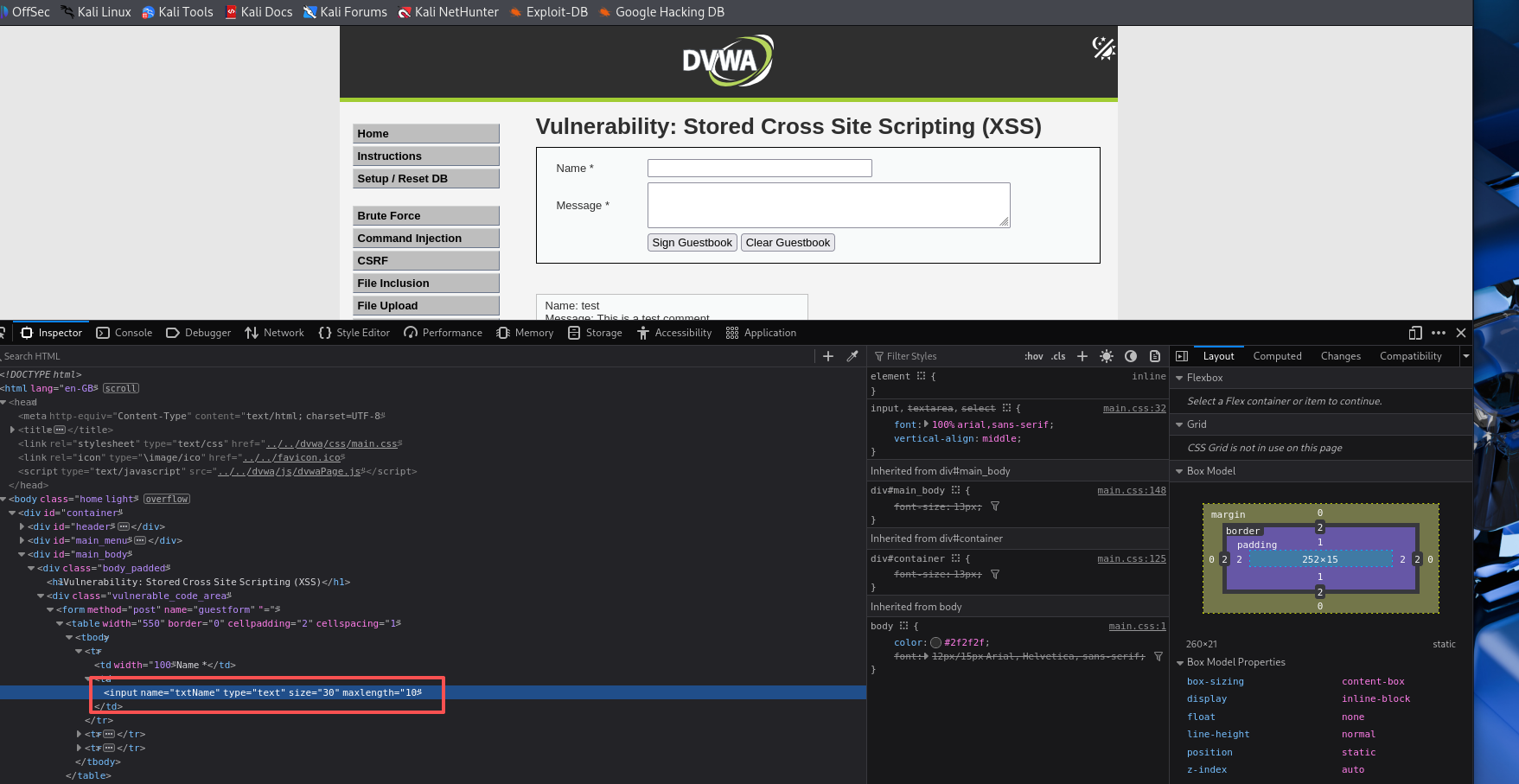Toggle the DVWA light/dark theme icon
Viewport: 1519px width, 784px height.
pos(1103,48)
